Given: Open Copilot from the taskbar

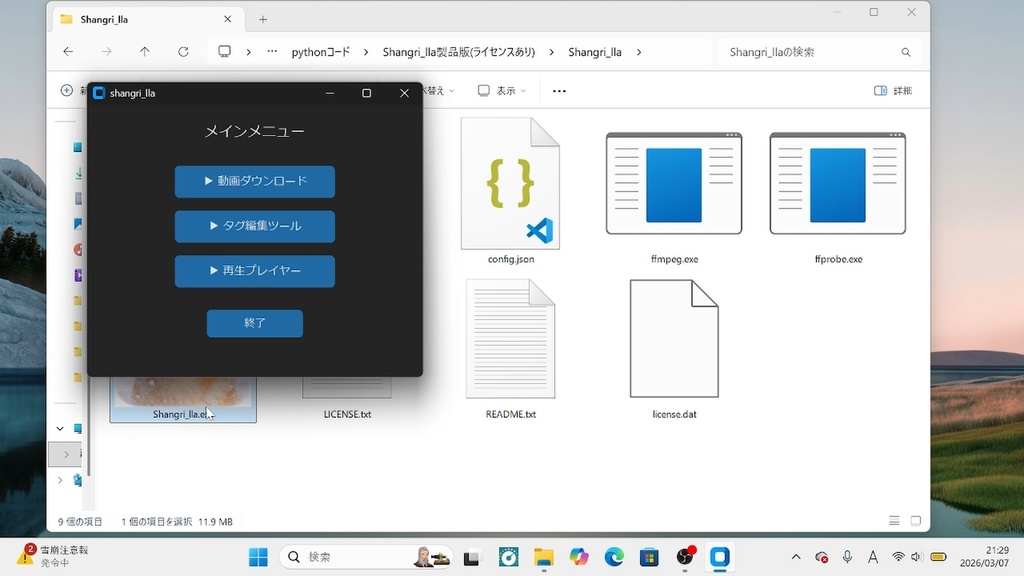Looking at the screenshot, I should pos(579,557).
